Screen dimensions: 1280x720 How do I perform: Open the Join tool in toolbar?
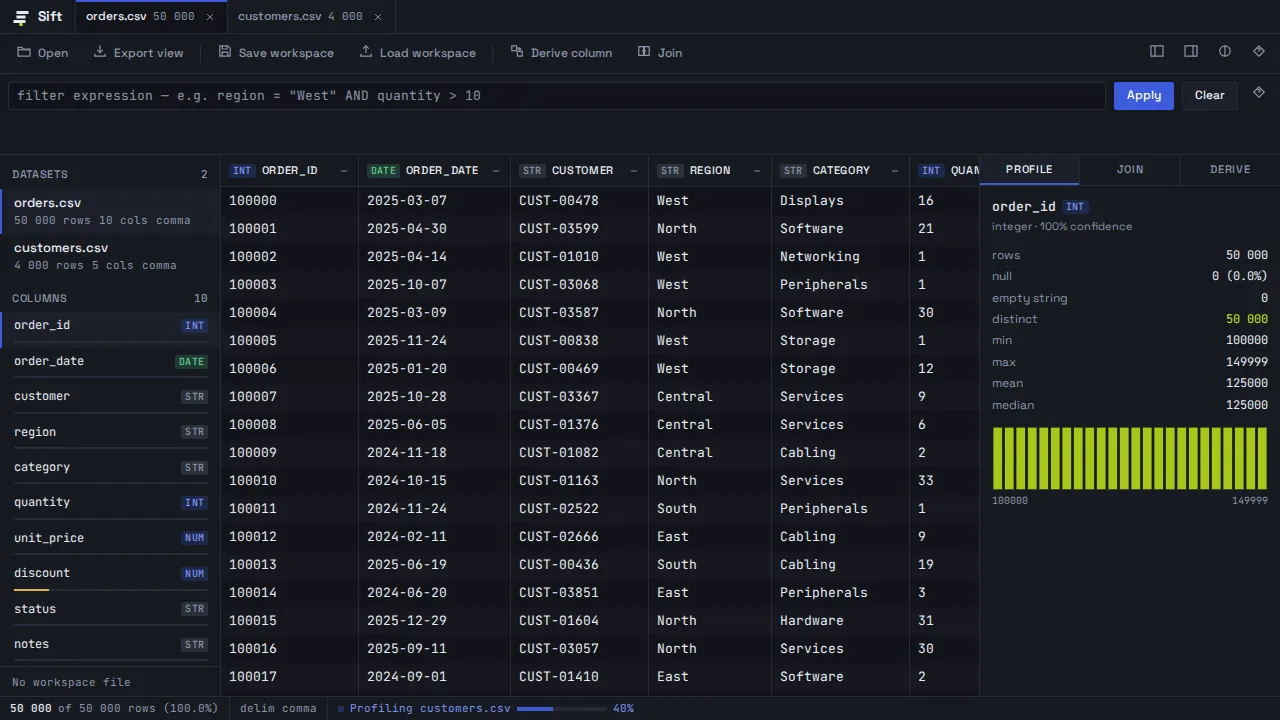tap(660, 52)
